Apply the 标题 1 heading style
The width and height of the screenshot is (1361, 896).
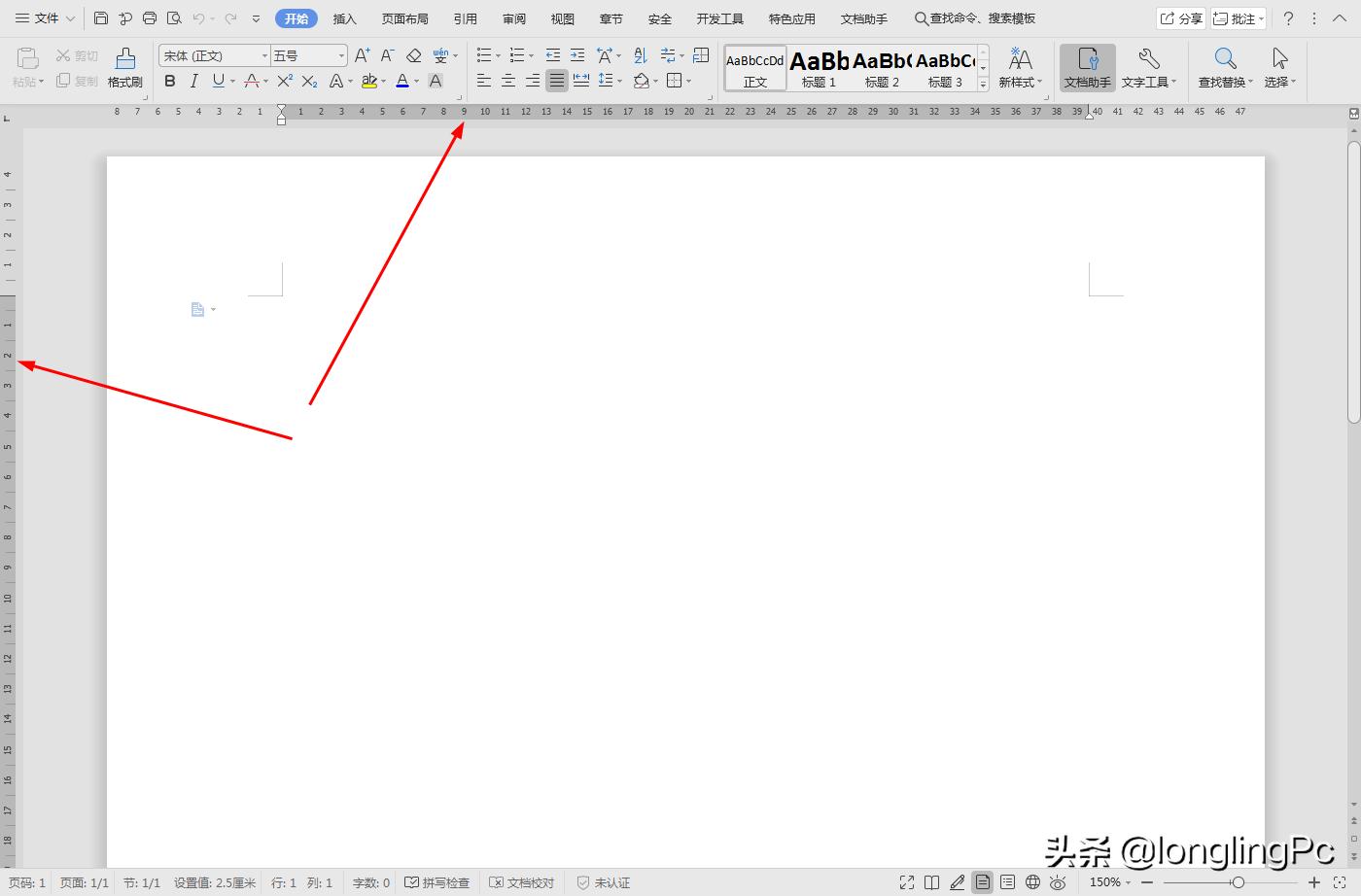point(819,68)
